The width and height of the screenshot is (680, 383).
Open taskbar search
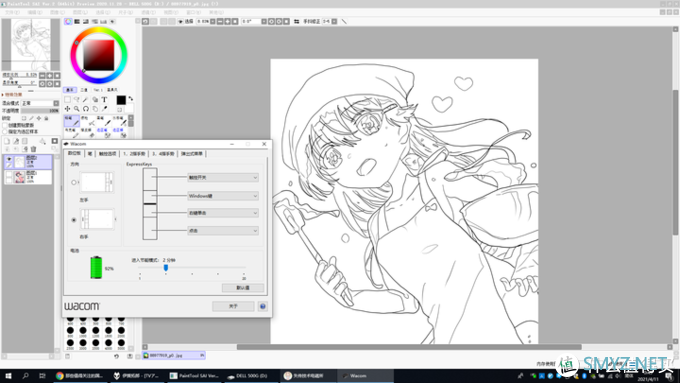tap(25, 376)
